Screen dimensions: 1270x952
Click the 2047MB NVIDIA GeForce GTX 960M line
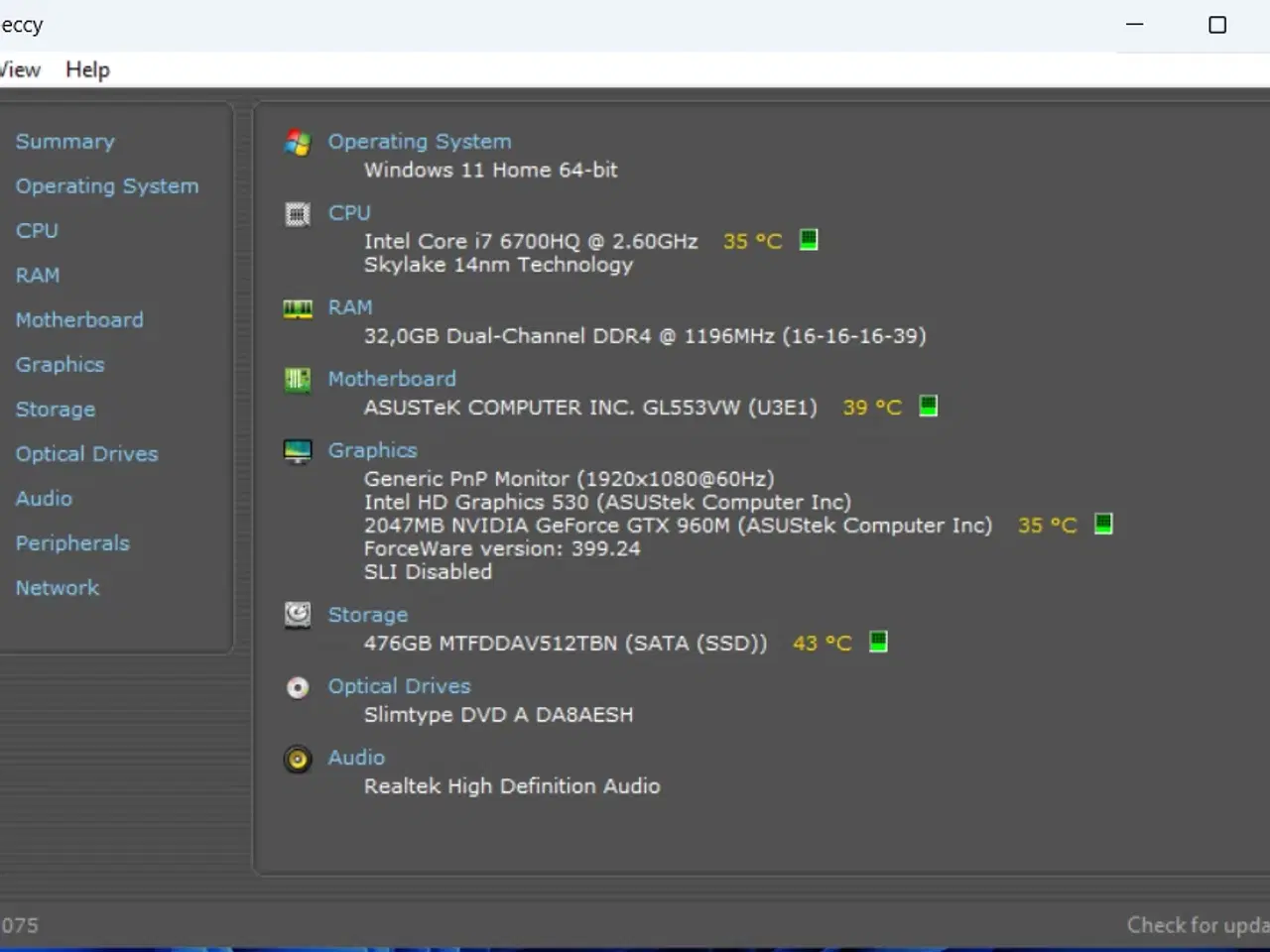pyautogui.click(x=678, y=526)
